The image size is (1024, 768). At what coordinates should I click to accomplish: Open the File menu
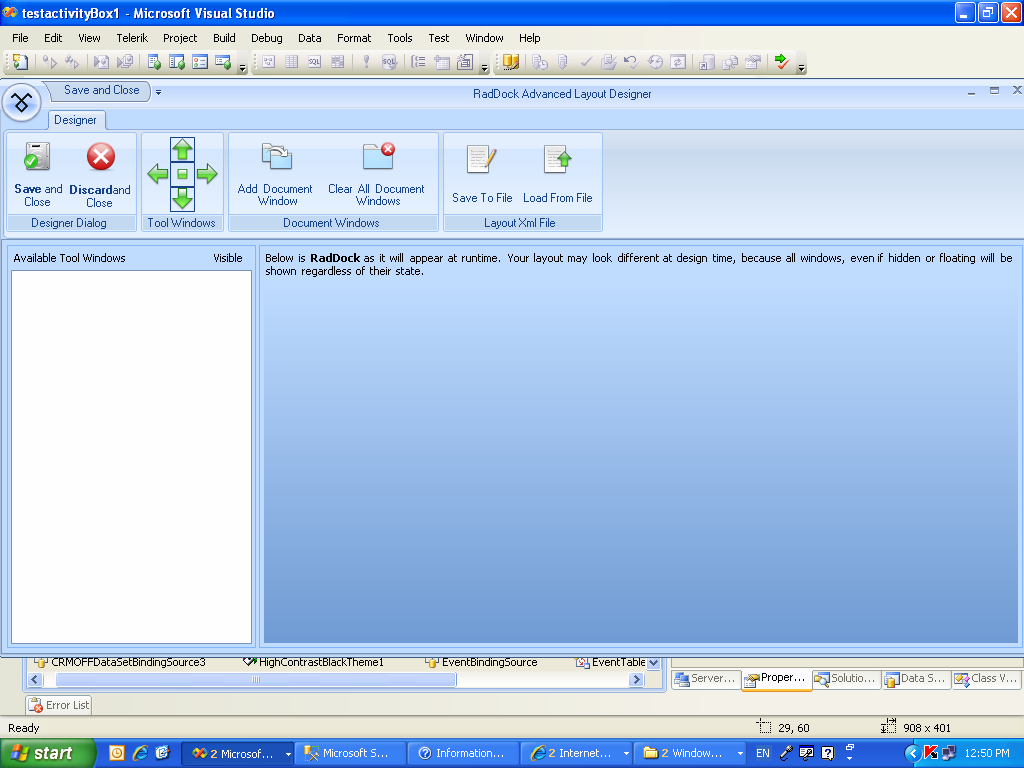[20, 38]
